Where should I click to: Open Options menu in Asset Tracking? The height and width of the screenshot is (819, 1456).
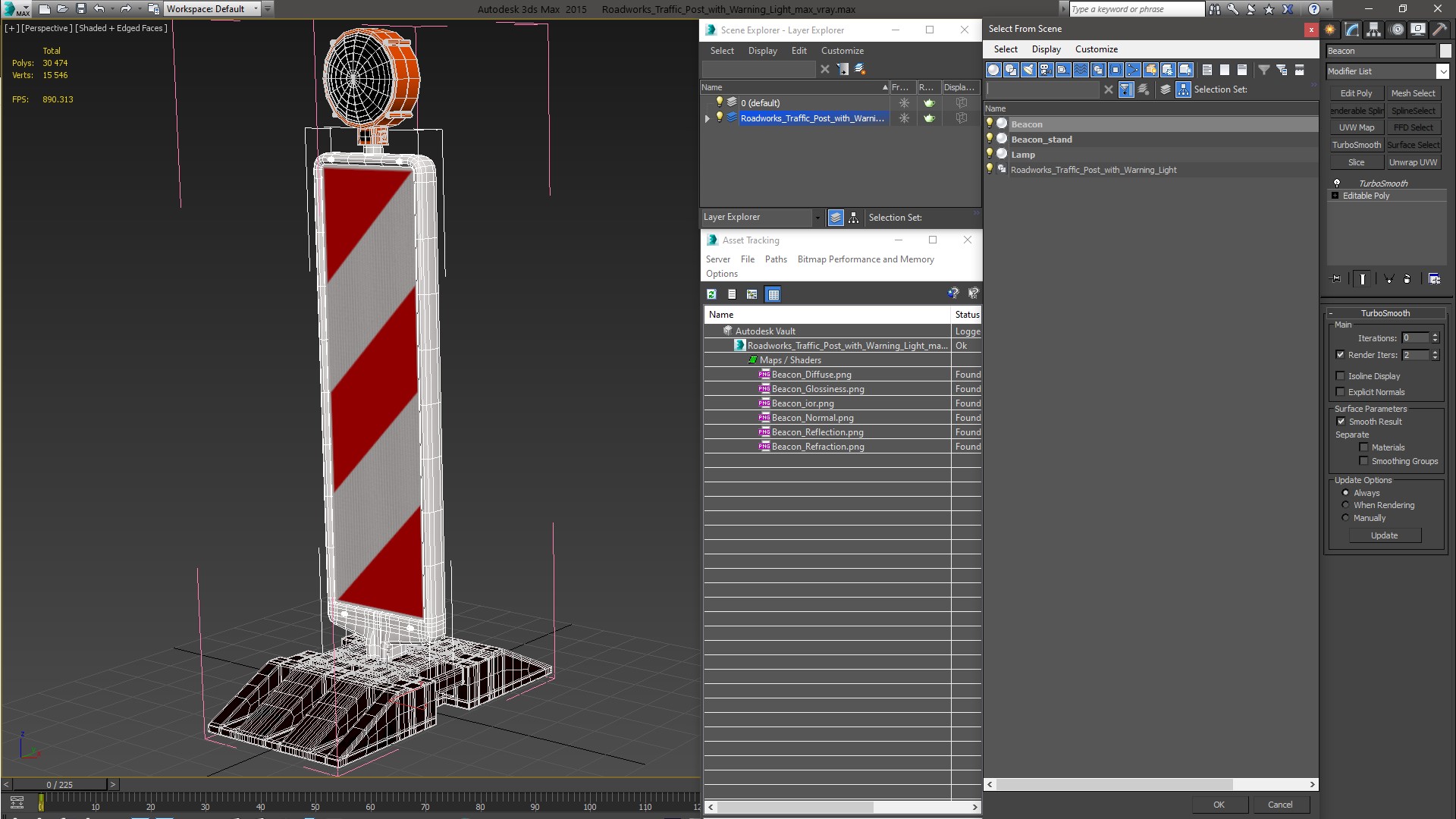coord(722,274)
